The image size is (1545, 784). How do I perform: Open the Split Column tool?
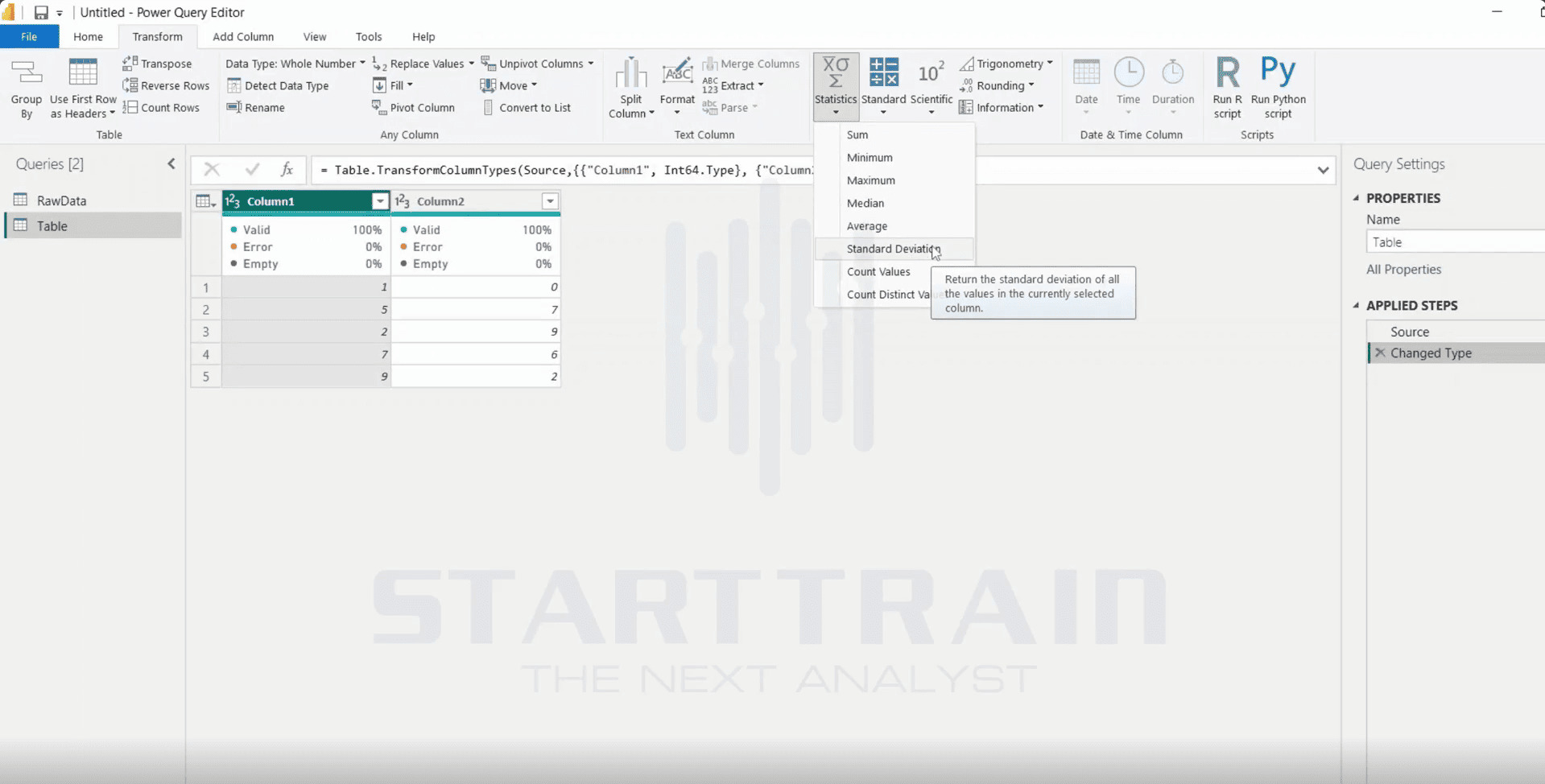point(631,89)
